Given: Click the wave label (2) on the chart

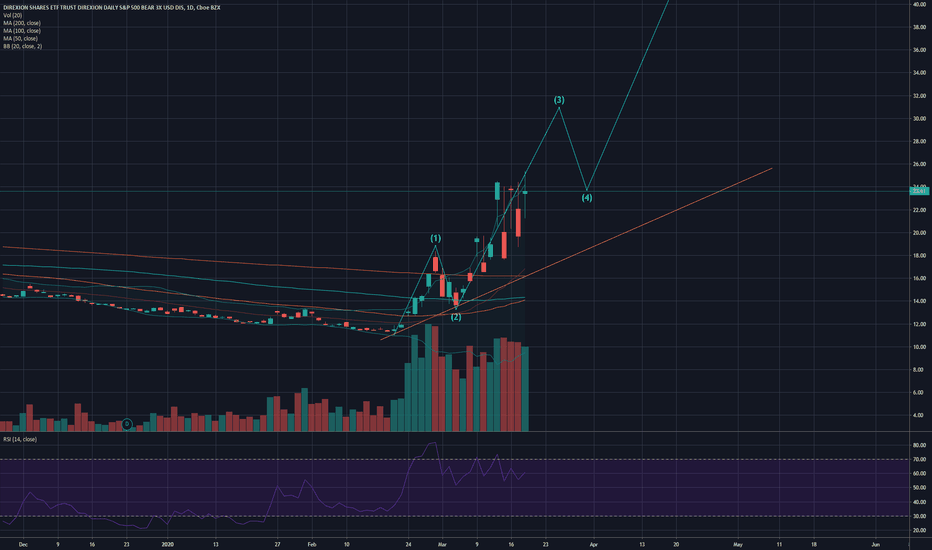Looking at the screenshot, I should (456, 318).
